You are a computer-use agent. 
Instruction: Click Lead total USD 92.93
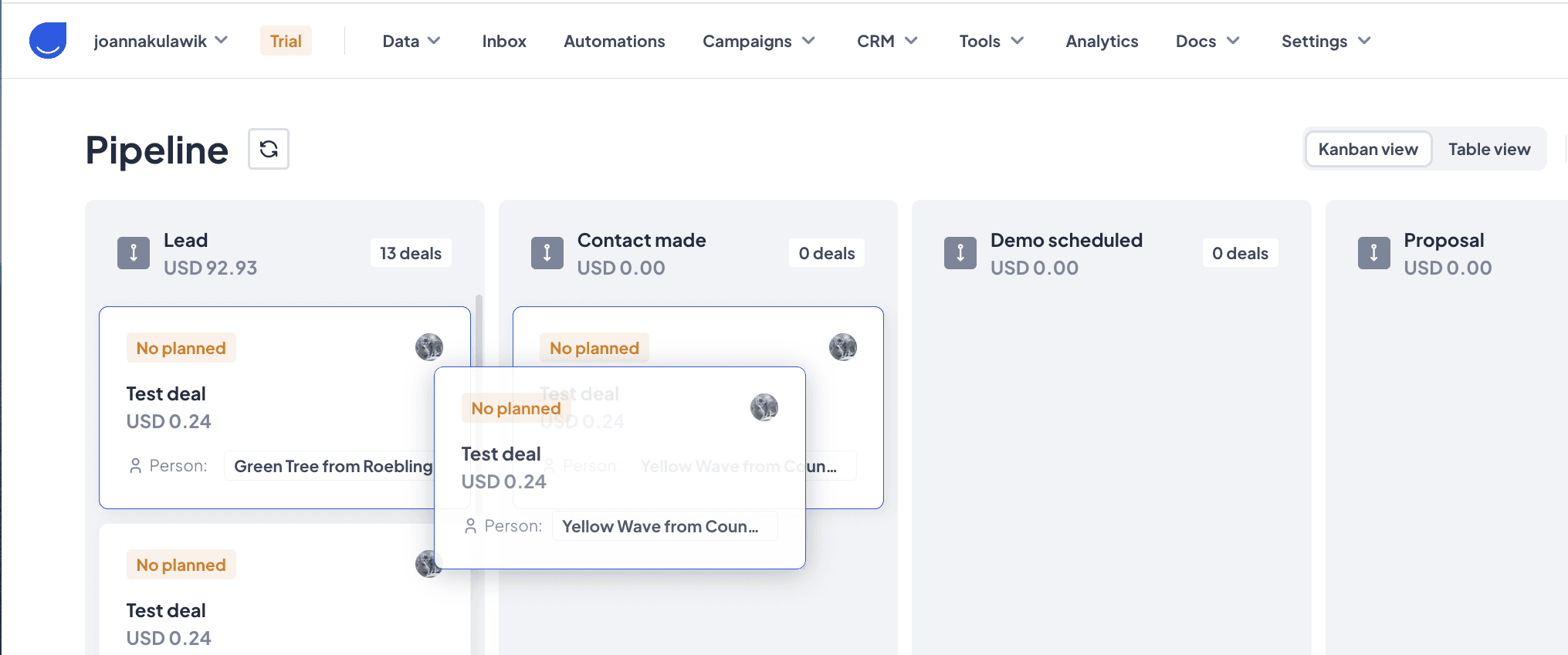[x=210, y=268]
